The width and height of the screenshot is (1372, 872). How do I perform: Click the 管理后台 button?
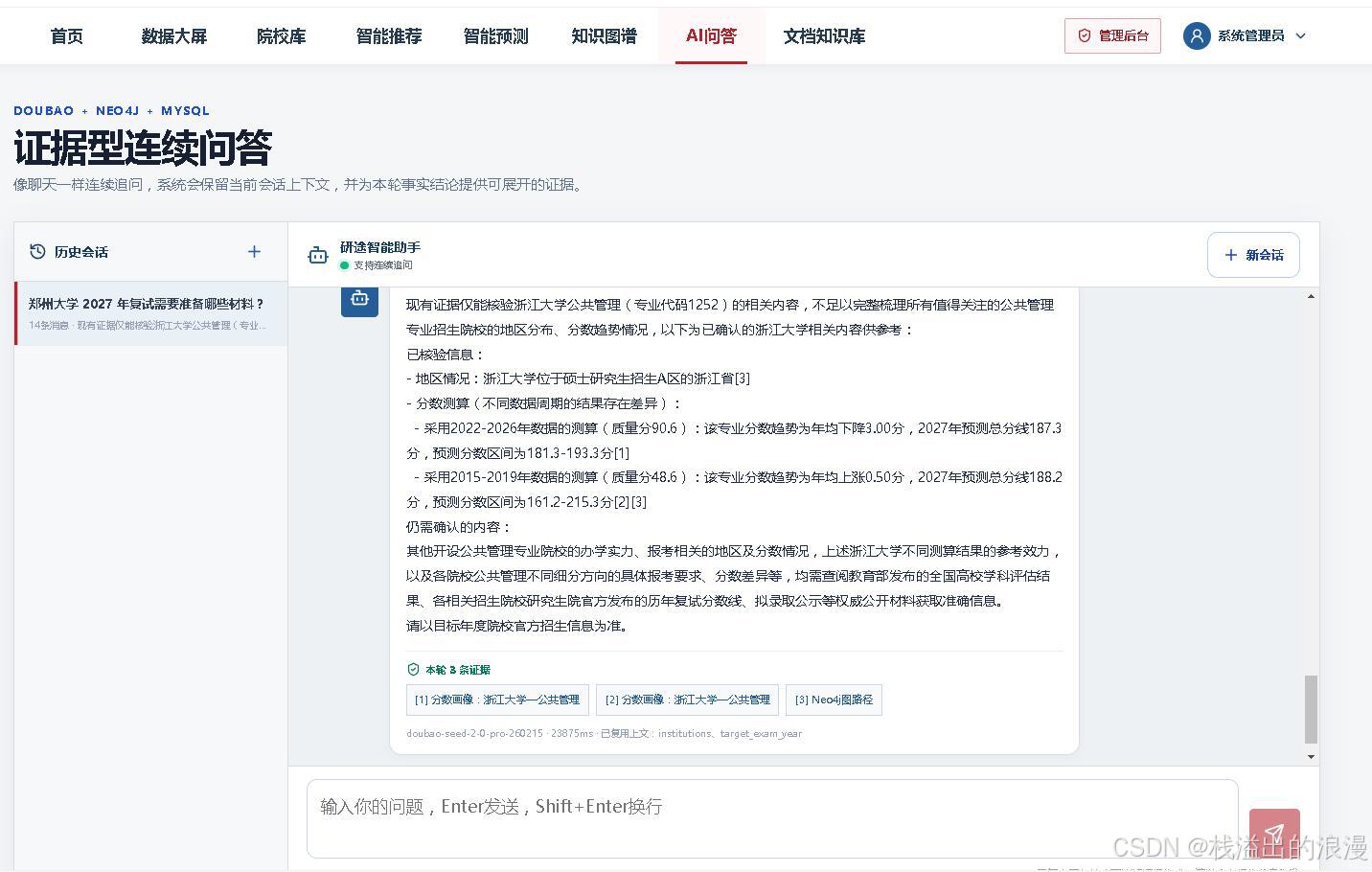point(1112,35)
